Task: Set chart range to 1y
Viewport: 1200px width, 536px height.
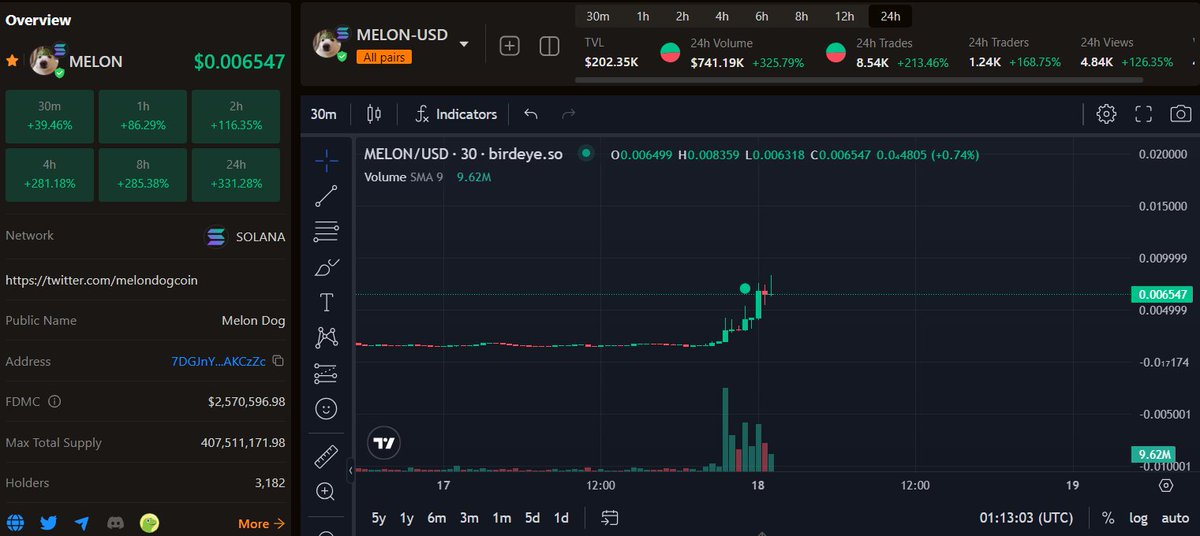Action: tap(406, 518)
